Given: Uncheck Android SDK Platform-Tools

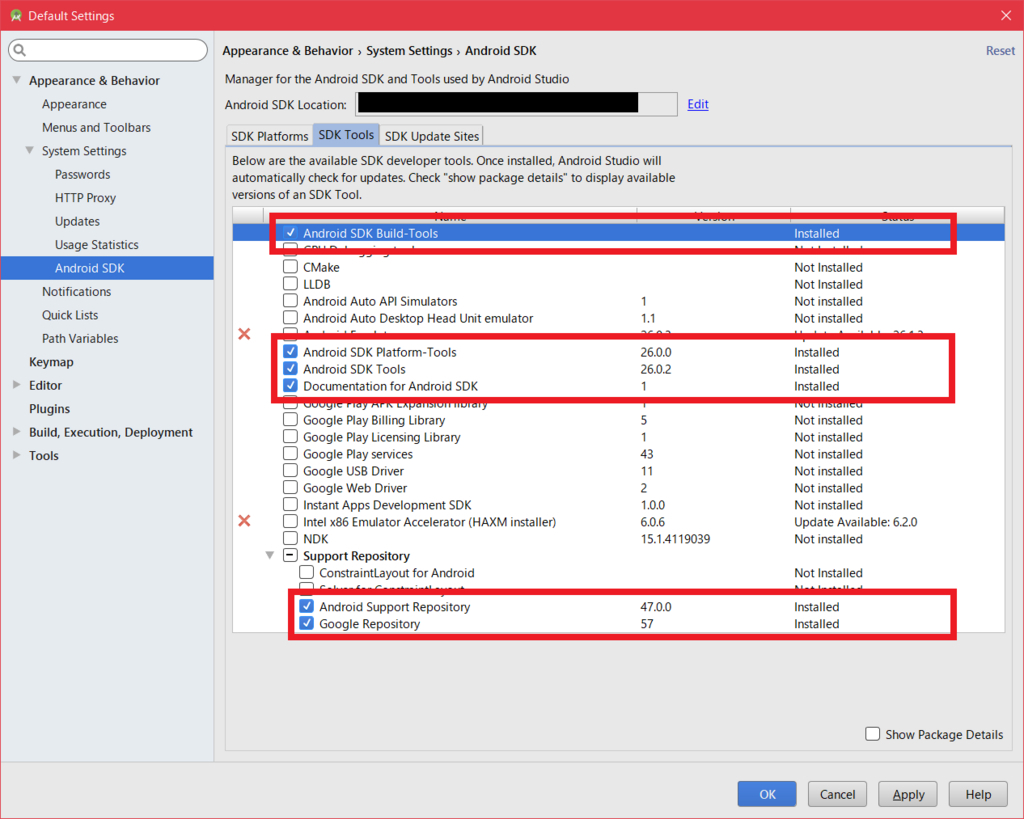Looking at the screenshot, I should tap(291, 351).
